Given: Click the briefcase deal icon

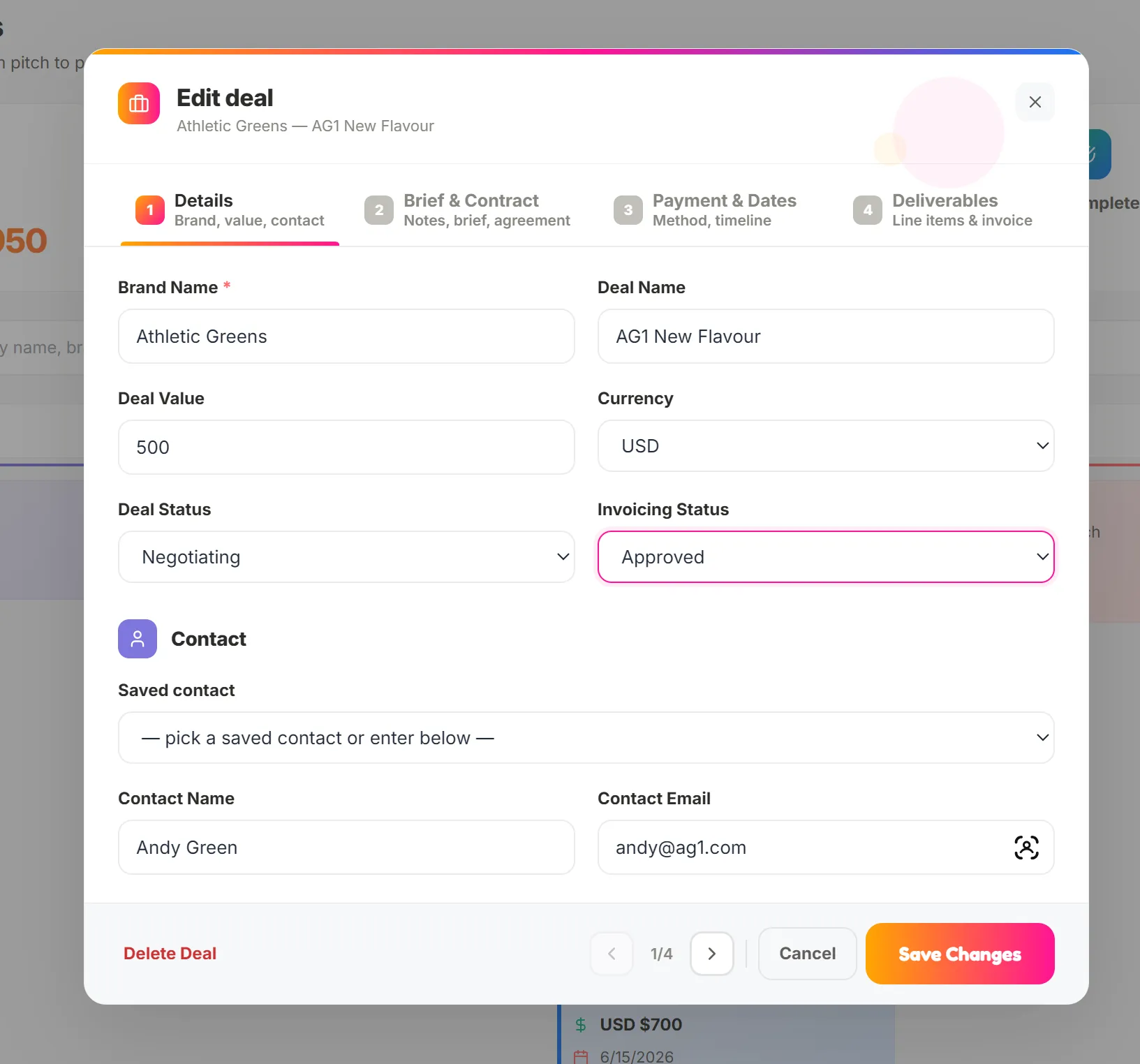Looking at the screenshot, I should [139, 103].
